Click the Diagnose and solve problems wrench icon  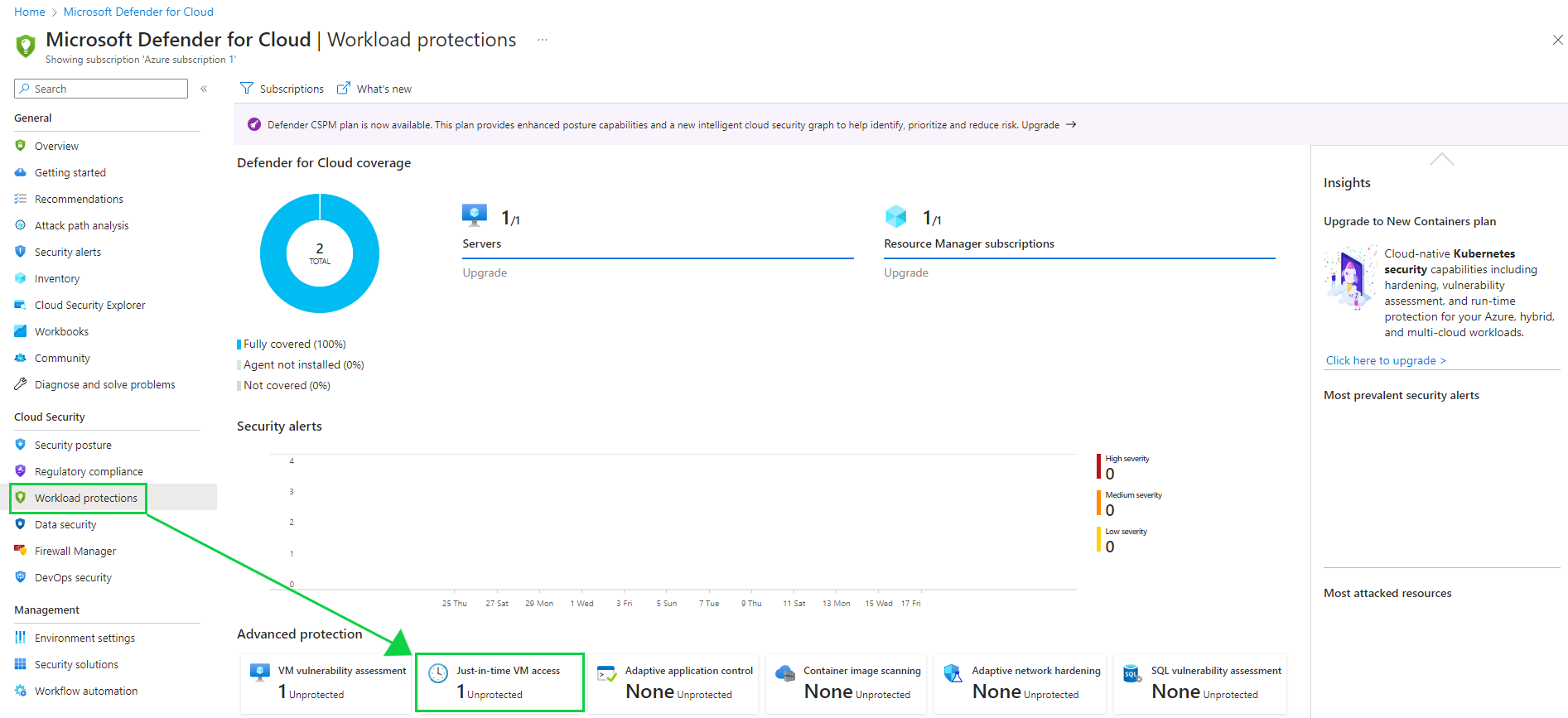point(21,384)
